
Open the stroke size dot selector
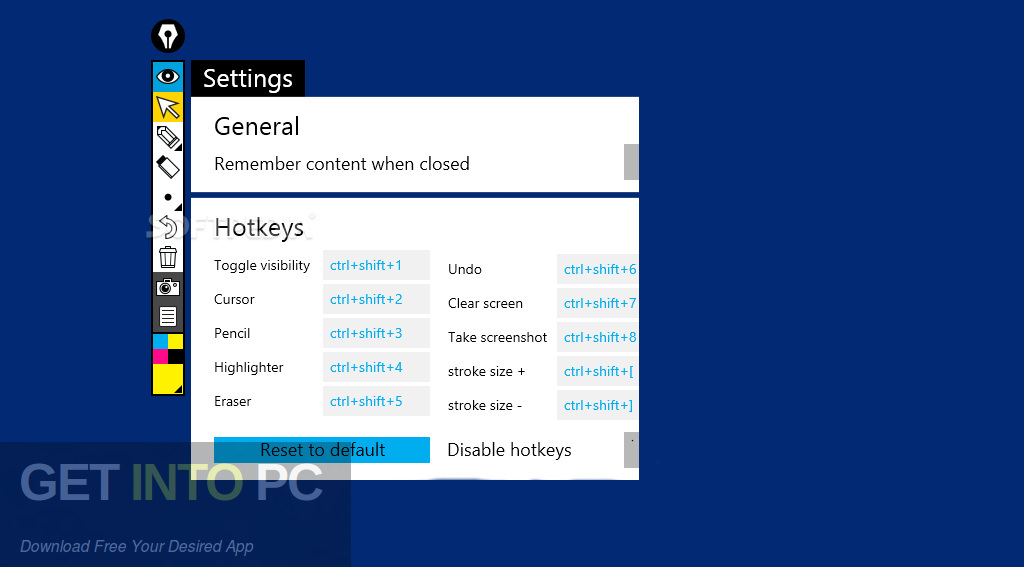coord(168,197)
